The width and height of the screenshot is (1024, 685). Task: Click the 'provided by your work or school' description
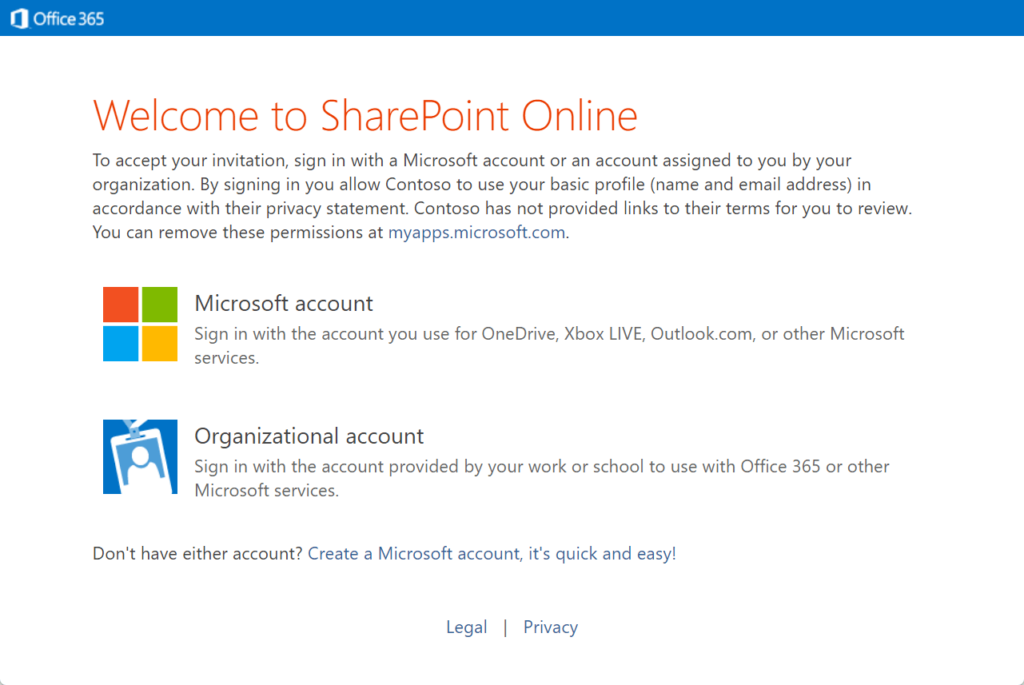point(542,478)
